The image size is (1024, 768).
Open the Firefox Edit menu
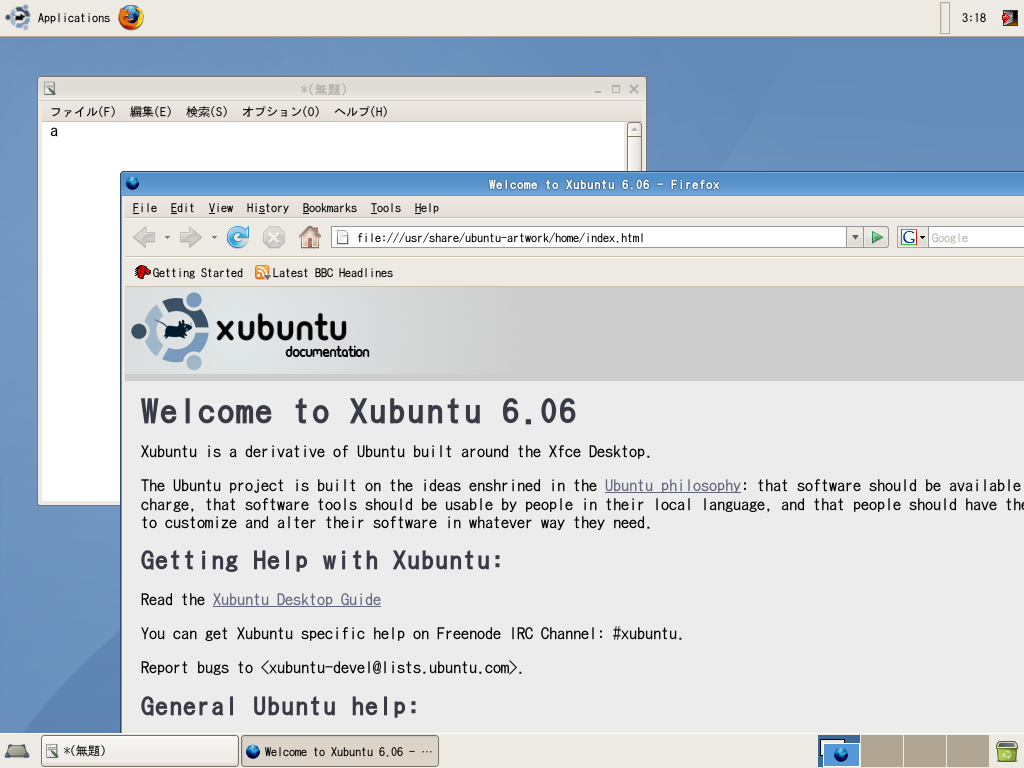pyautogui.click(x=182, y=208)
